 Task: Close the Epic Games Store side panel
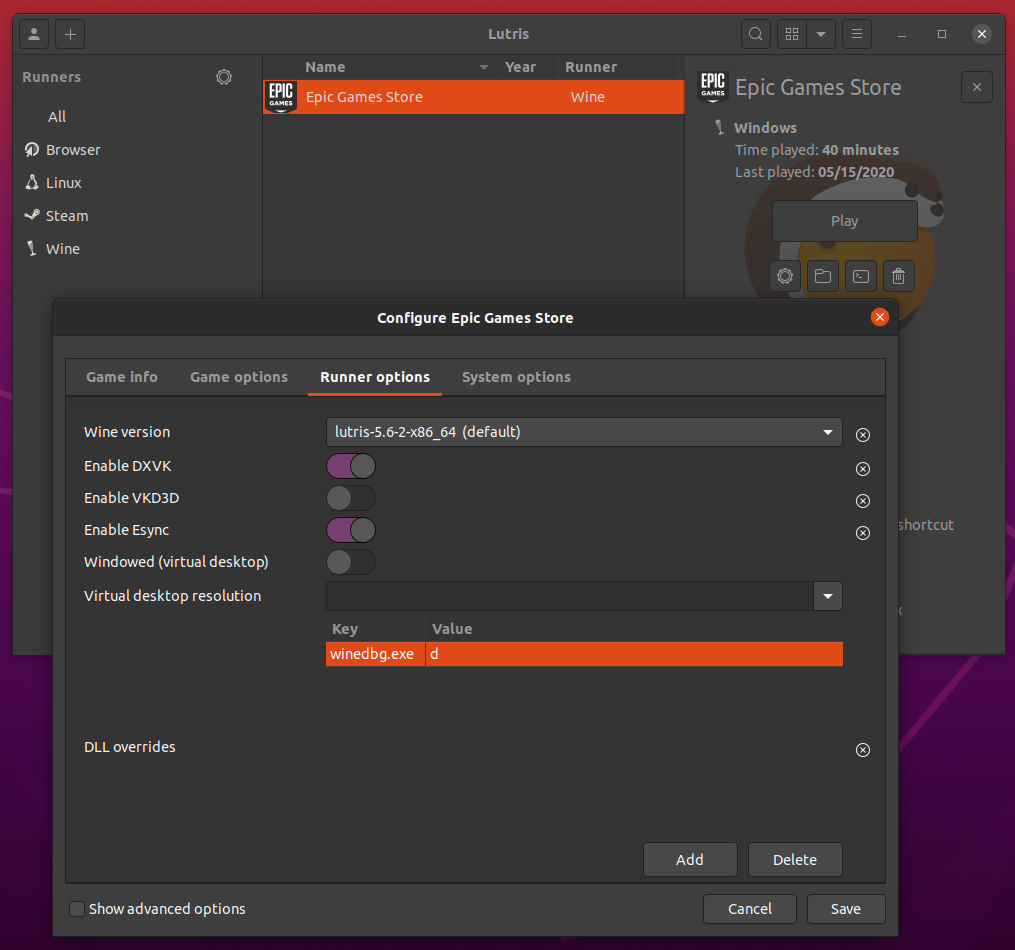click(x=977, y=87)
